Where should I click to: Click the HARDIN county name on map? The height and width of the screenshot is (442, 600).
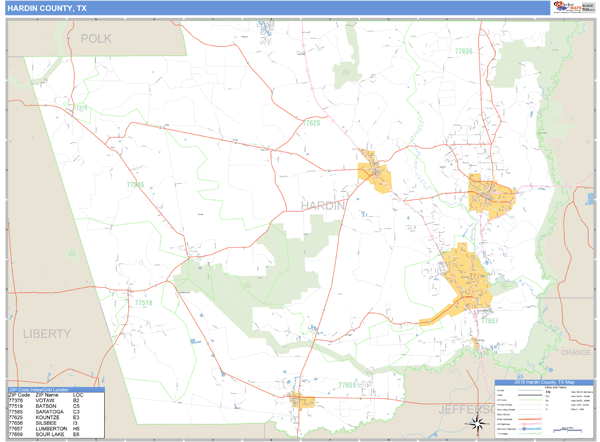coord(323,206)
